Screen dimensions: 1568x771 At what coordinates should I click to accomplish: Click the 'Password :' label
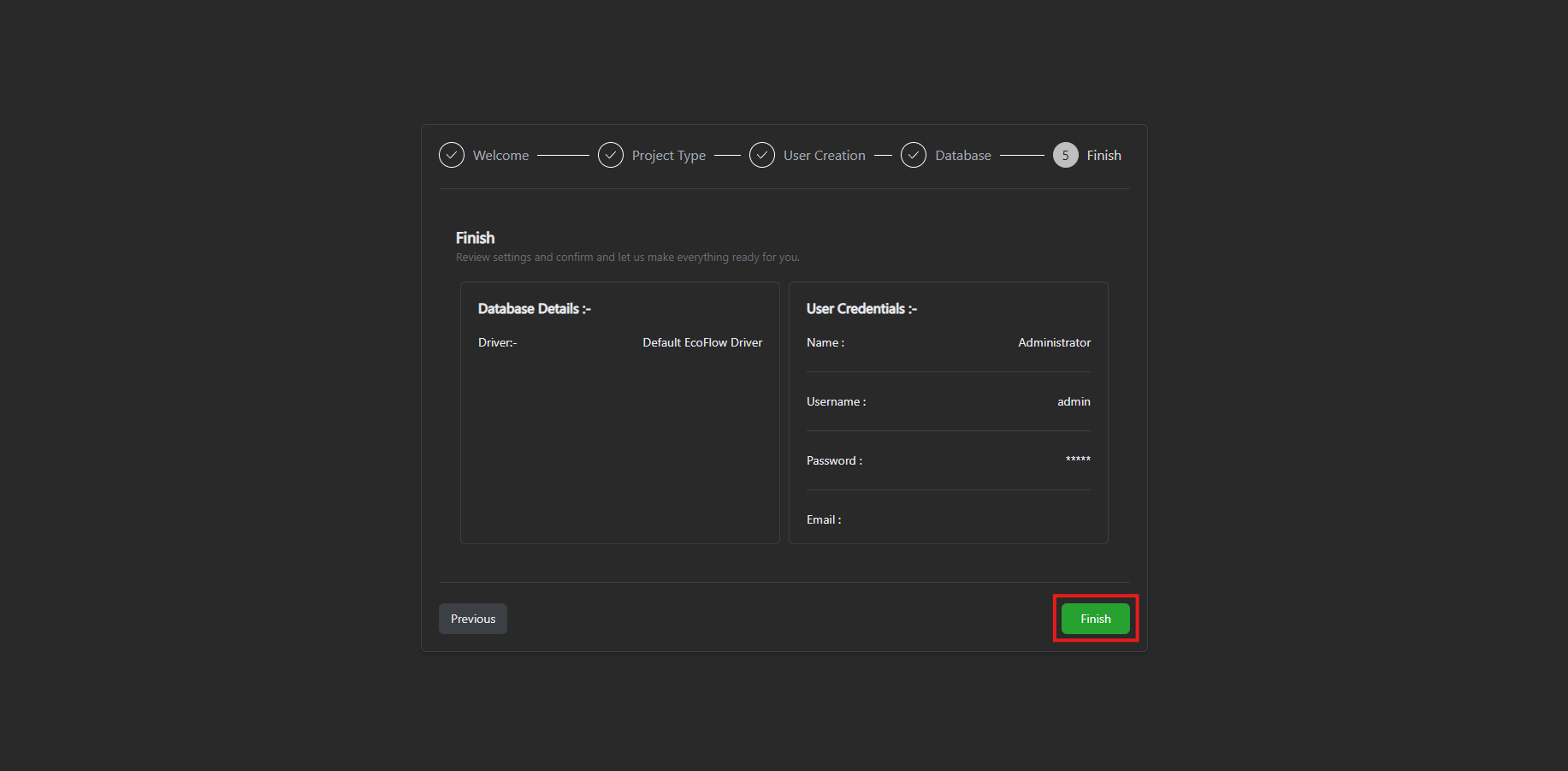[x=835, y=460]
